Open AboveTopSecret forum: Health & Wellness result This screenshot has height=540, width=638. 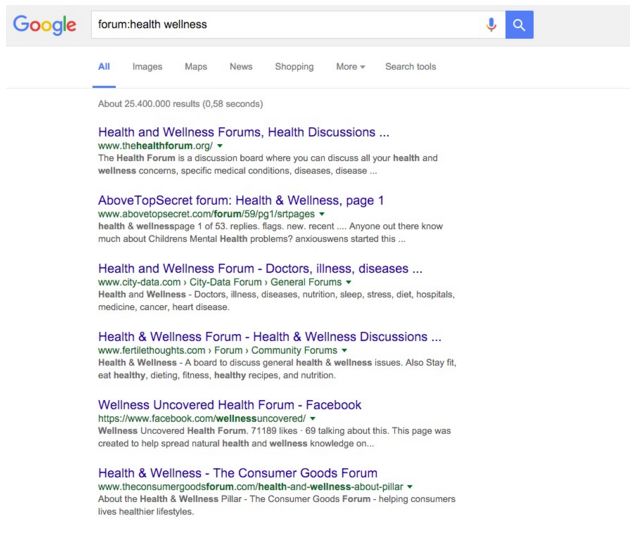241,200
